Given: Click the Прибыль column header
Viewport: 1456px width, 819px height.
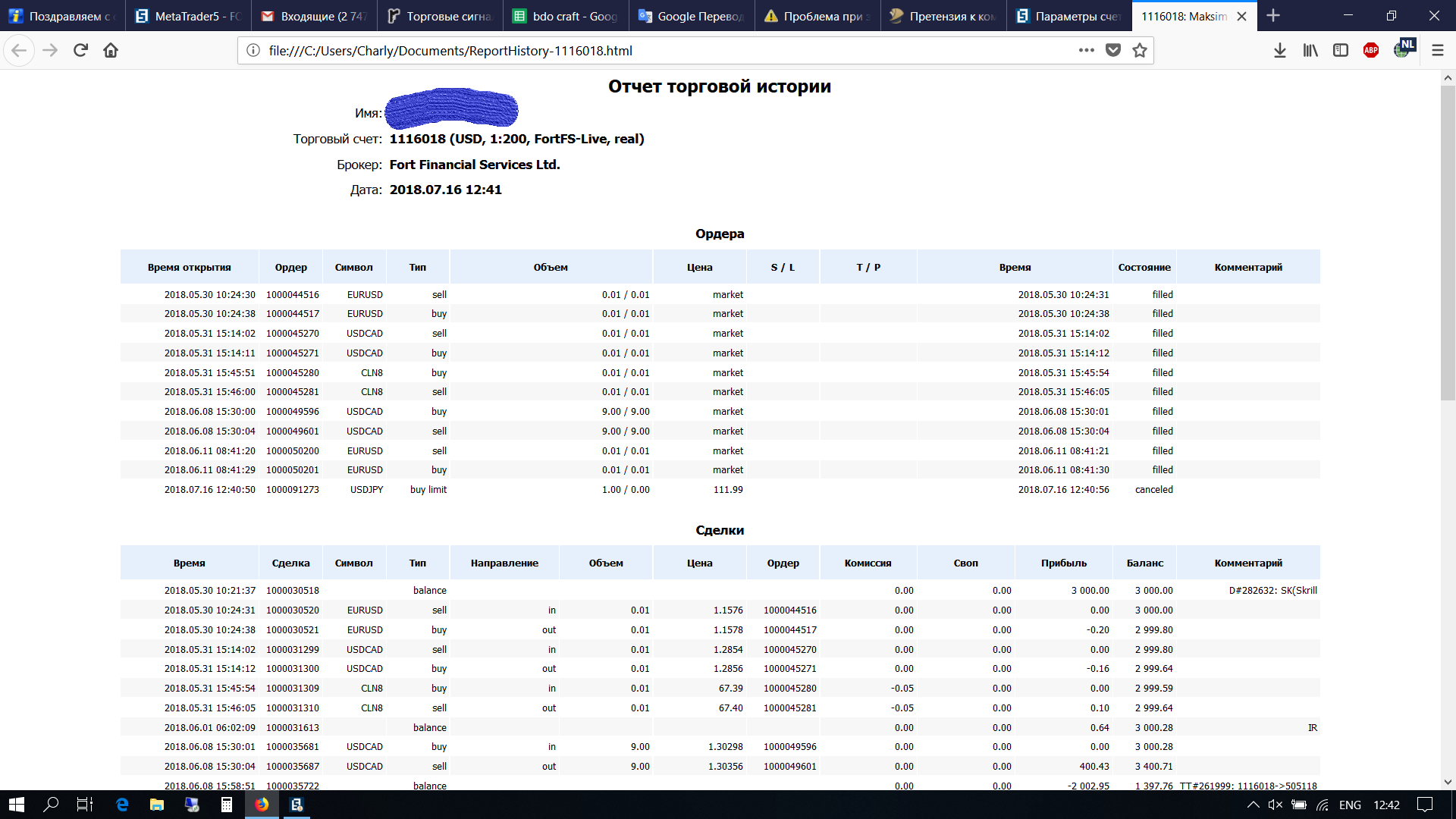Looking at the screenshot, I should pyautogui.click(x=1064, y=563).
